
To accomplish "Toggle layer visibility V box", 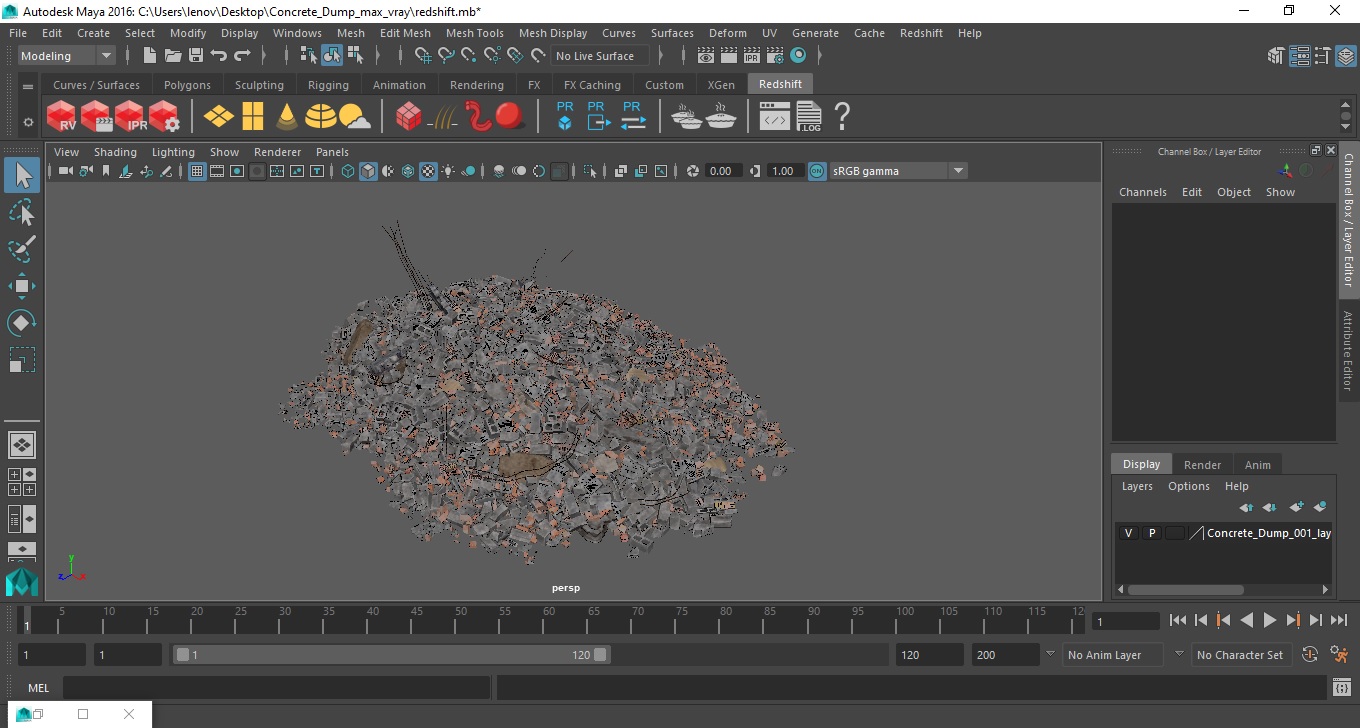I will (1129, 533).
